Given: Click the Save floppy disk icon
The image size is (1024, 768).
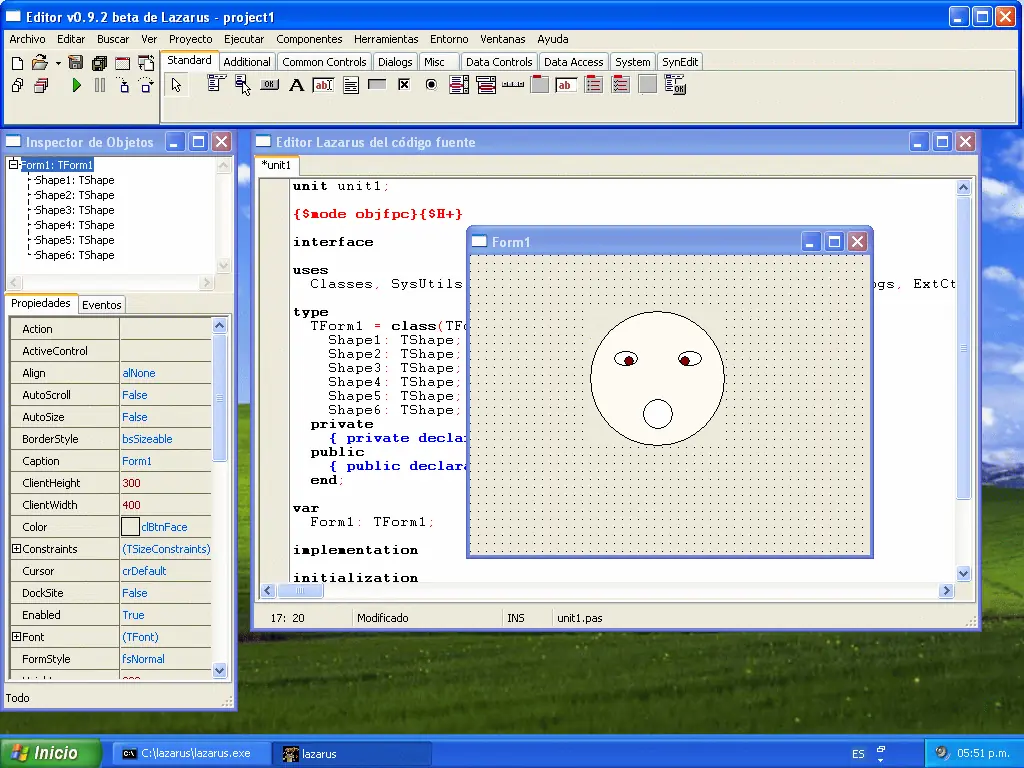Looking at the screenshot, I should [76, 63].
